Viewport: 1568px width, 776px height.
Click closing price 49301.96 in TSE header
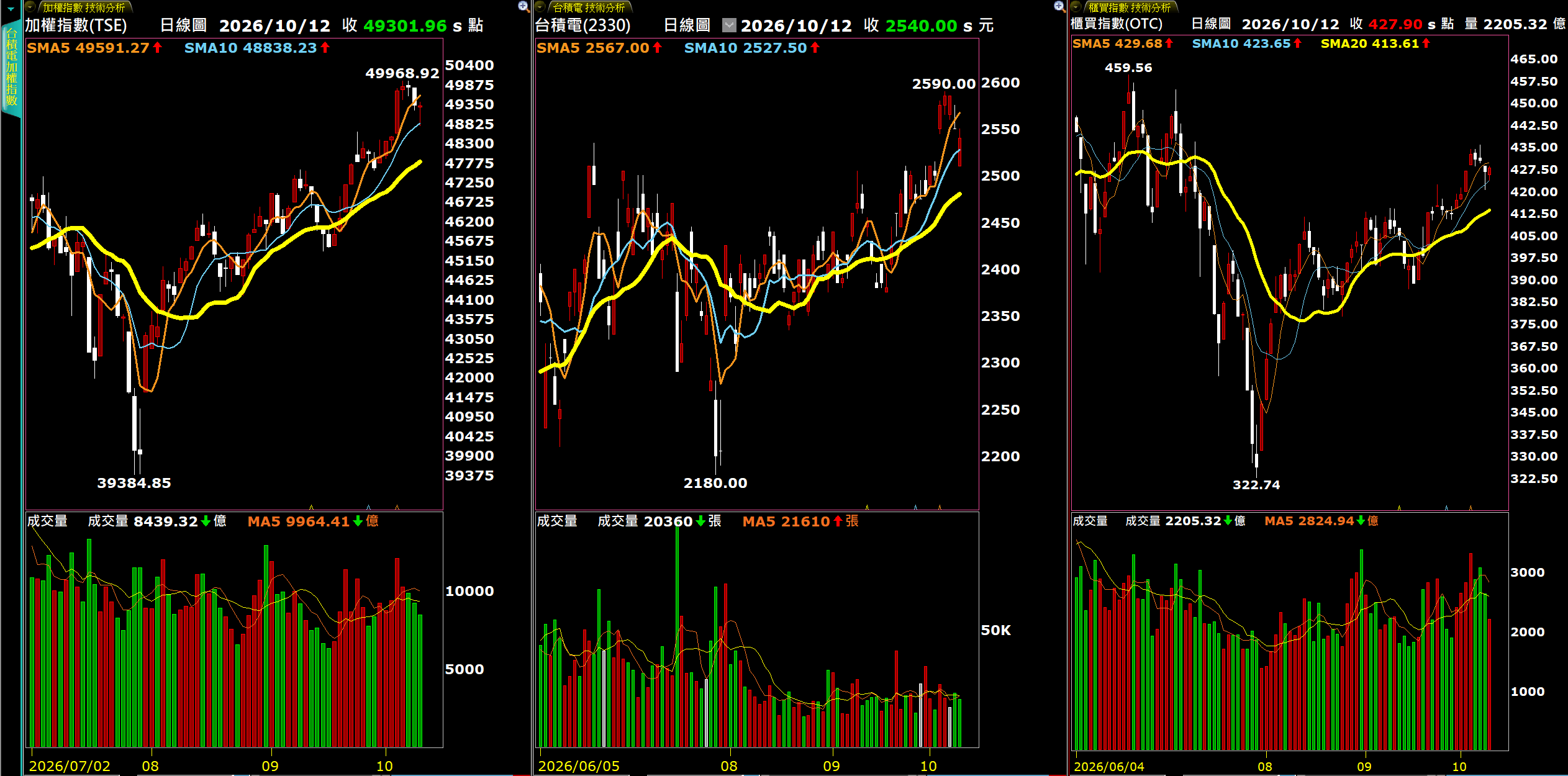pos(405,25)
